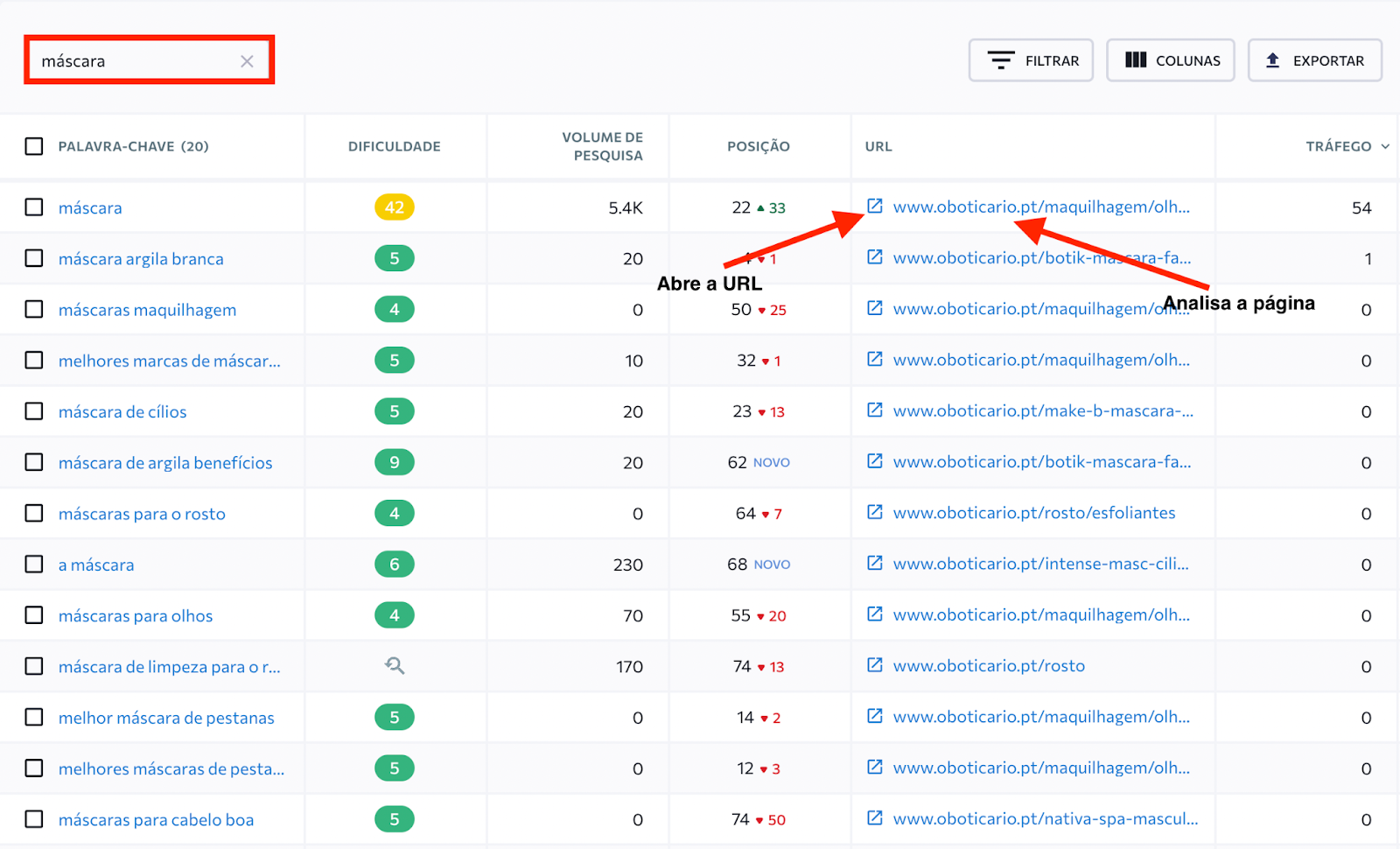The image size is (1400, 849).
Task: Select checkbox for máscaras para olhos
Action: pos(34,615)
